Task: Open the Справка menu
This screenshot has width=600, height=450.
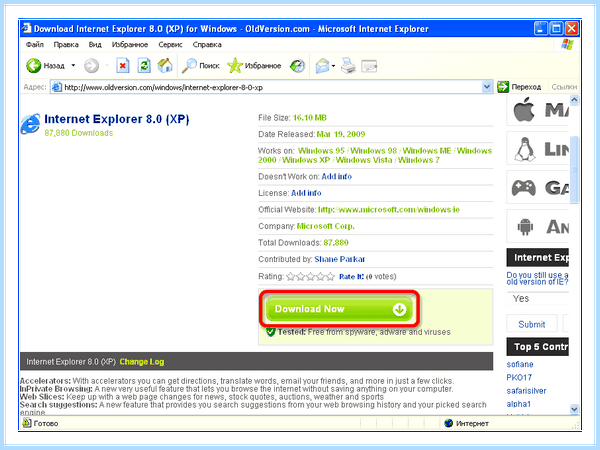Action: (x=207, y=44)
